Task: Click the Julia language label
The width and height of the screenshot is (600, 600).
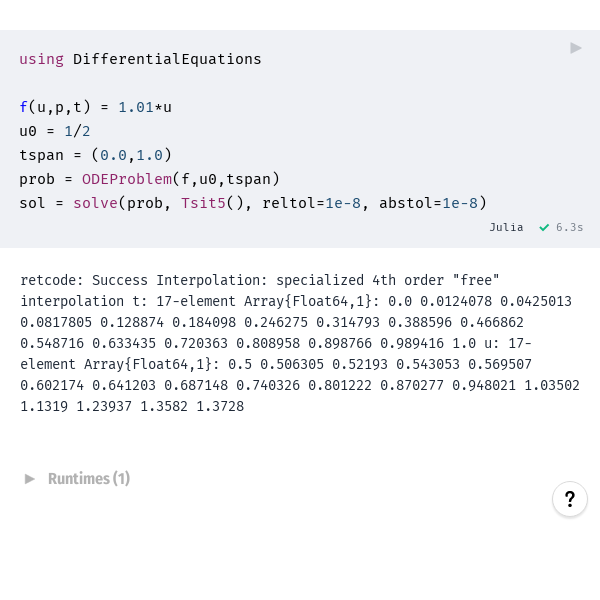Action: click(x=506, y=227)
